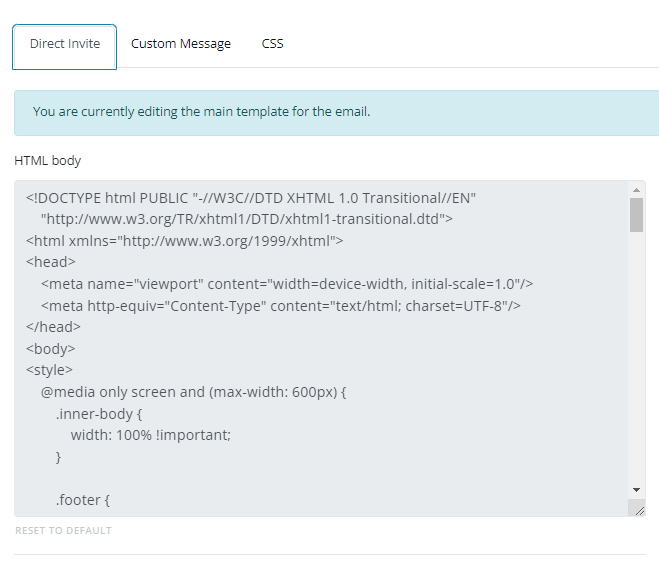Click the meta Content-Type line
This screenshot has width=659, height=572.
pyautogui.click(x=281, y=306)
